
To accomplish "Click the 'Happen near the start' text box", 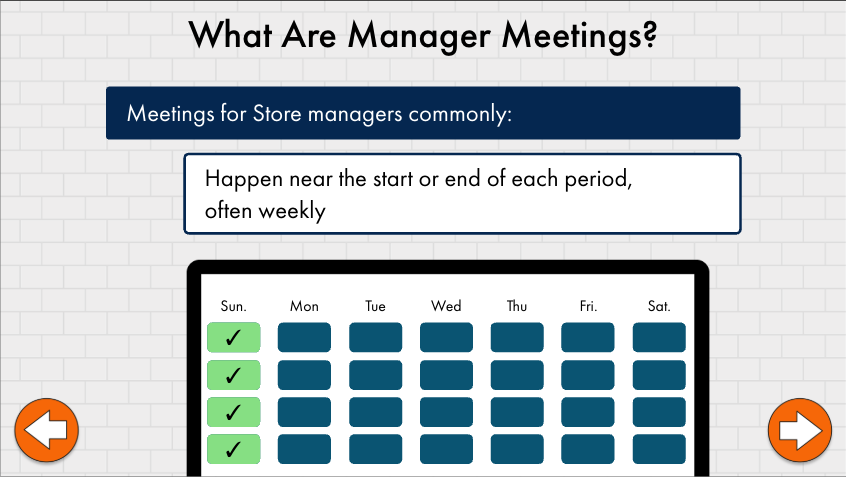I will click(x=462, y=194).
